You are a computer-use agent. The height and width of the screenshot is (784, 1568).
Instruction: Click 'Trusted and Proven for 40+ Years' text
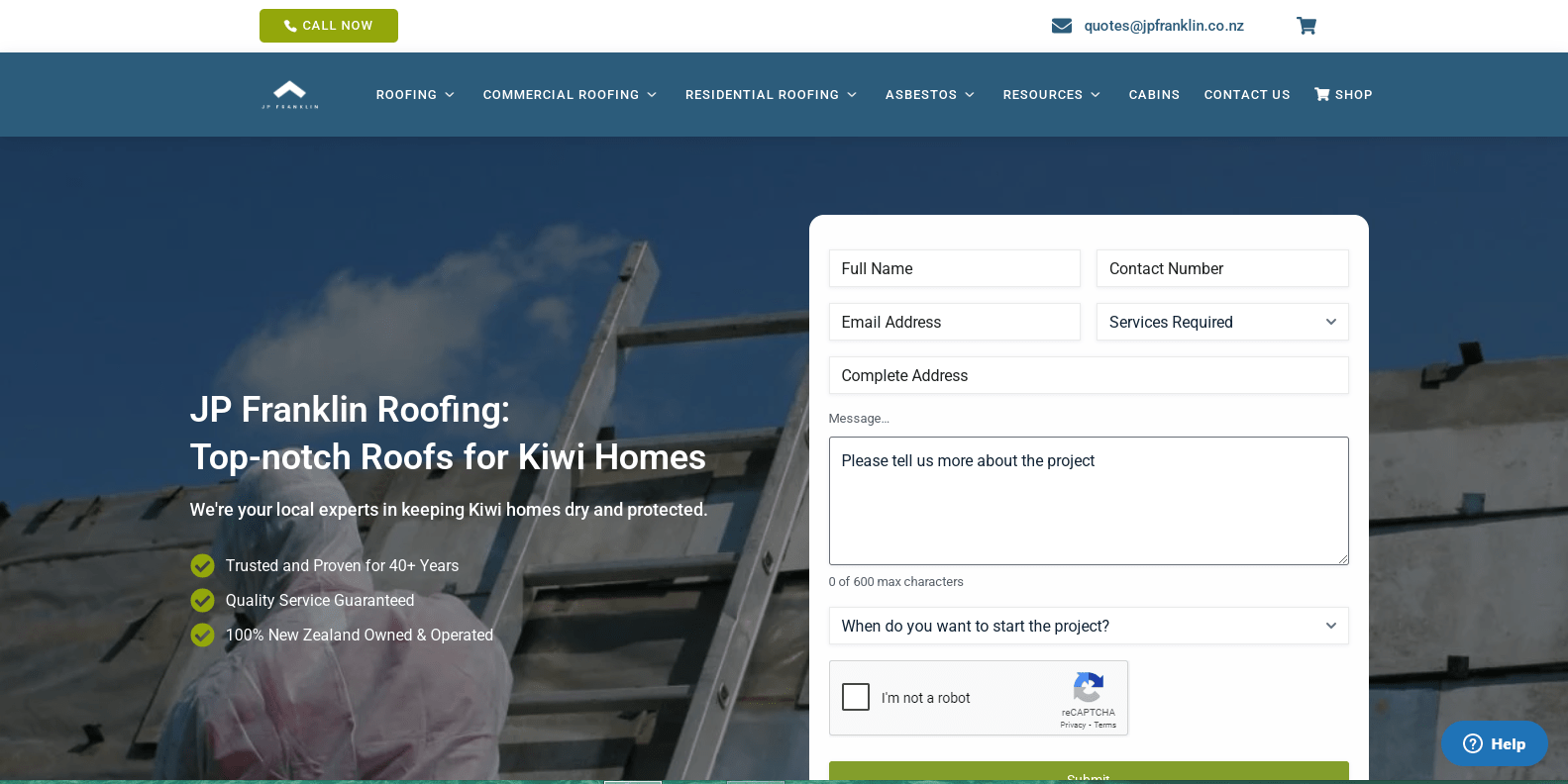pyautogui.click(x=342, y=565)
